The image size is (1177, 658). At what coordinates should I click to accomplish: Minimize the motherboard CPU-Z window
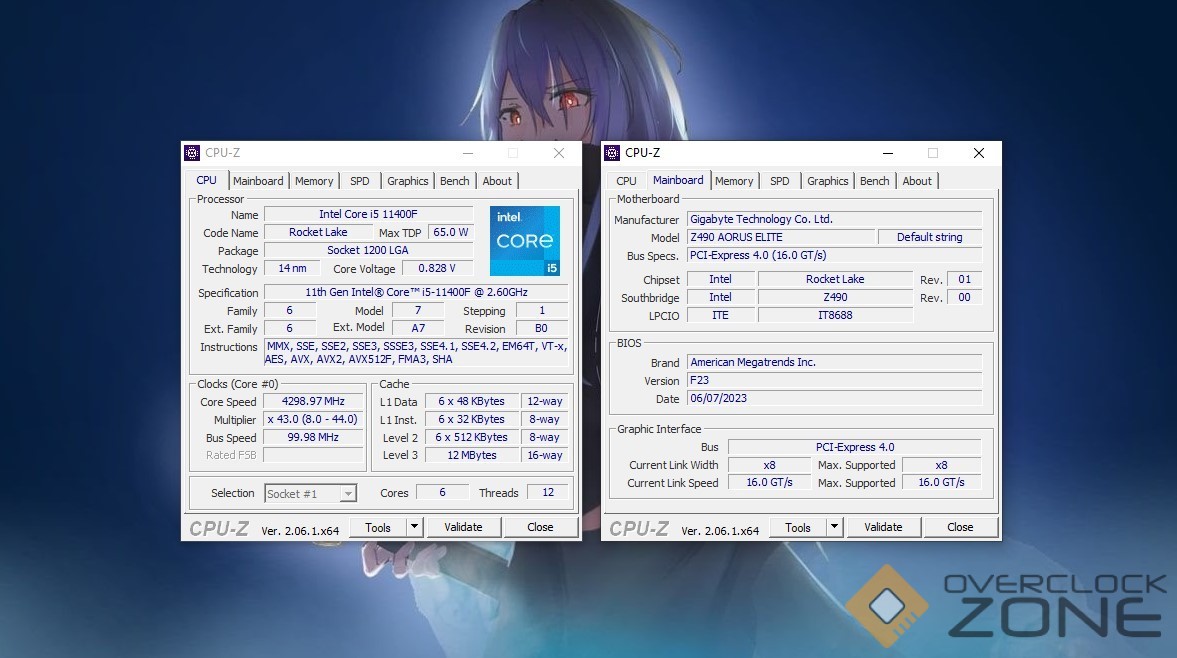coord(887,153)
